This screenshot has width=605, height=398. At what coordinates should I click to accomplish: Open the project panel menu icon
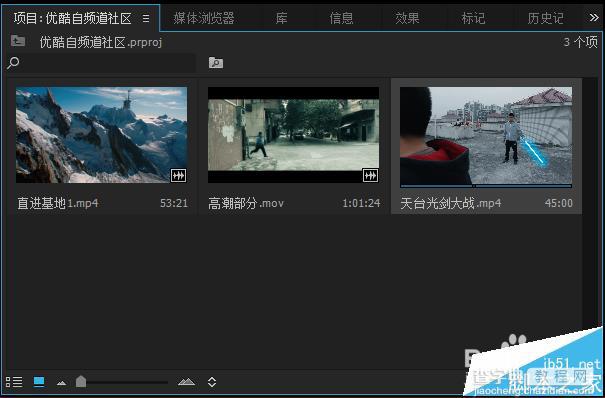tap(146, 18)
